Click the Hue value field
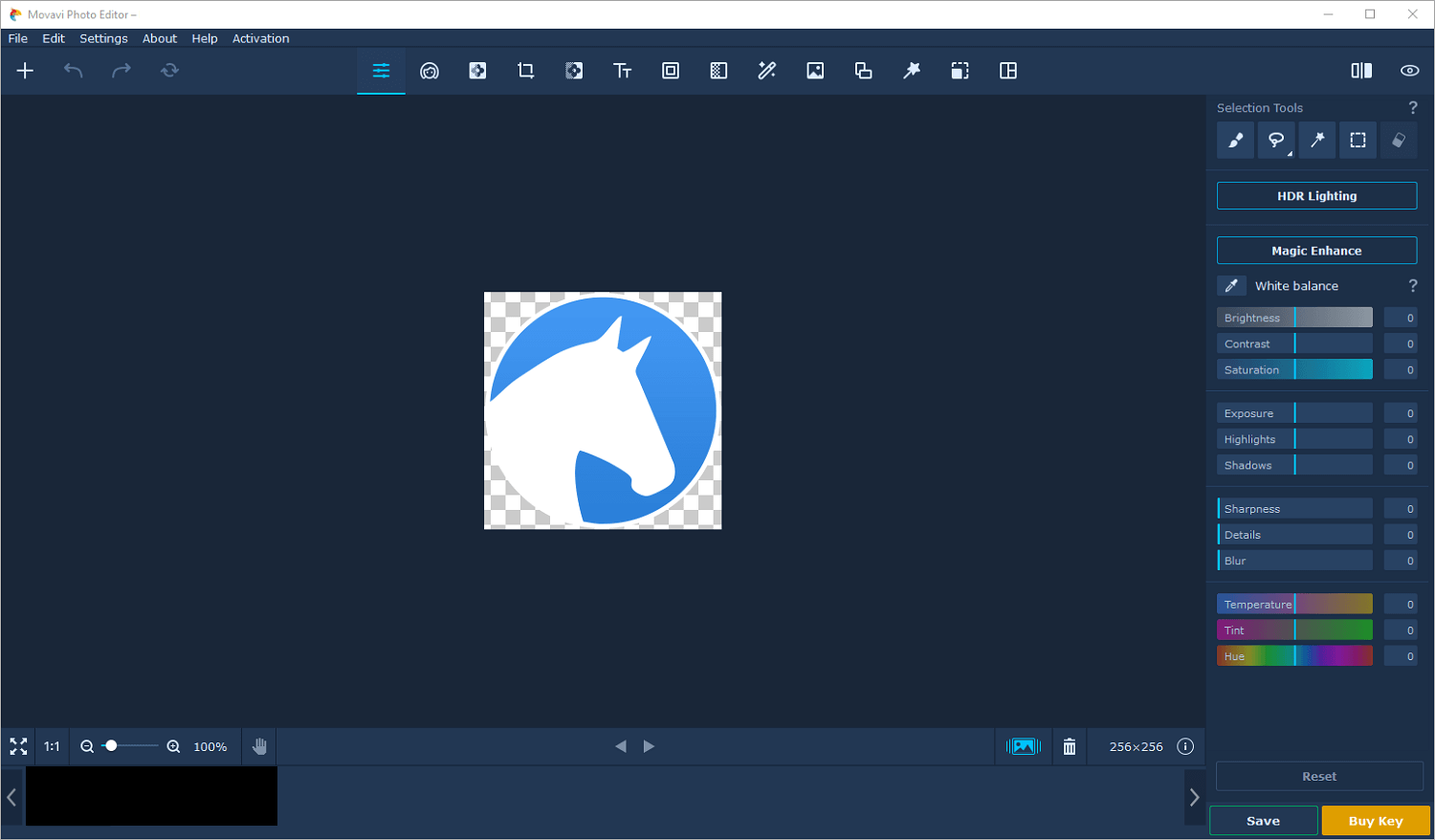 pos(1401,656)
